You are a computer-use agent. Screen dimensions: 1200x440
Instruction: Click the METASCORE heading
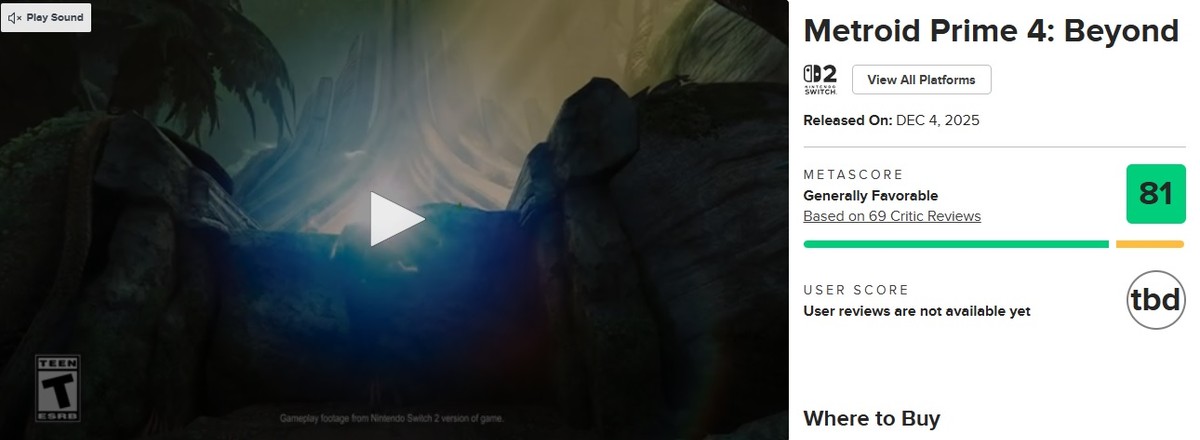click(x=853, y=175)
